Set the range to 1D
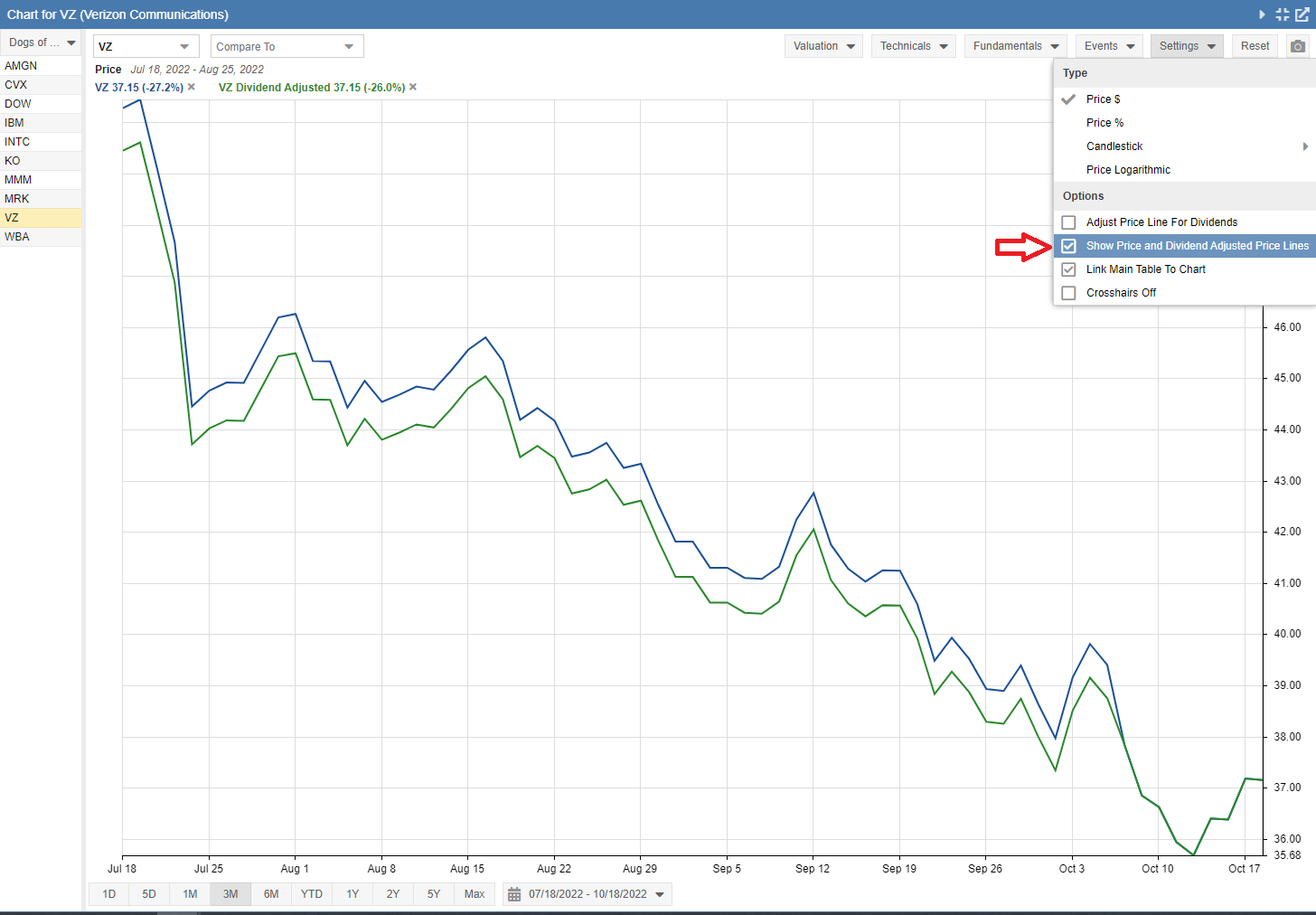Screen dimensions: 1316x915 point(109,894)
